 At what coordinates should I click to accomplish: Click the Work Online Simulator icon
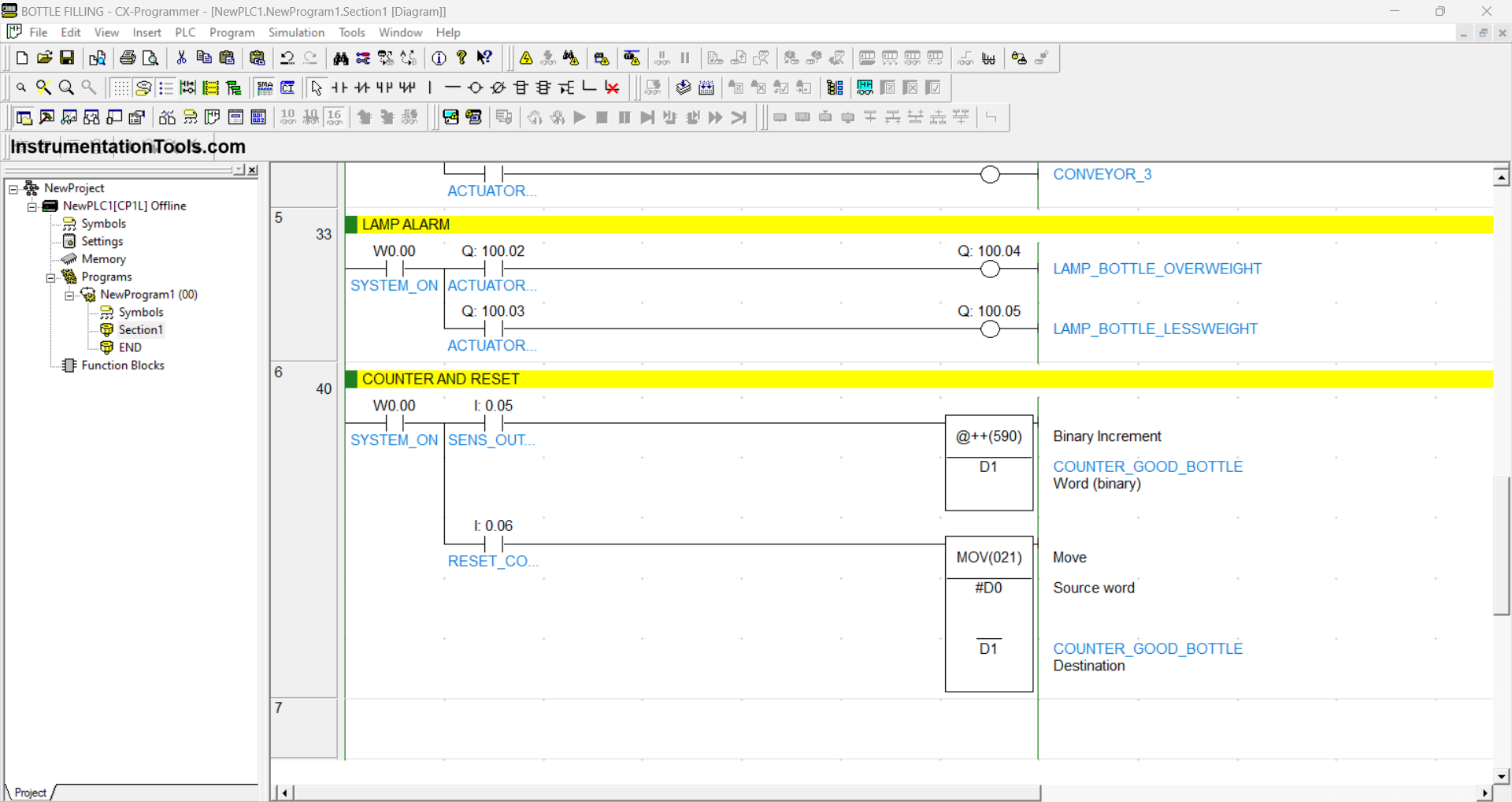(632, 58)
